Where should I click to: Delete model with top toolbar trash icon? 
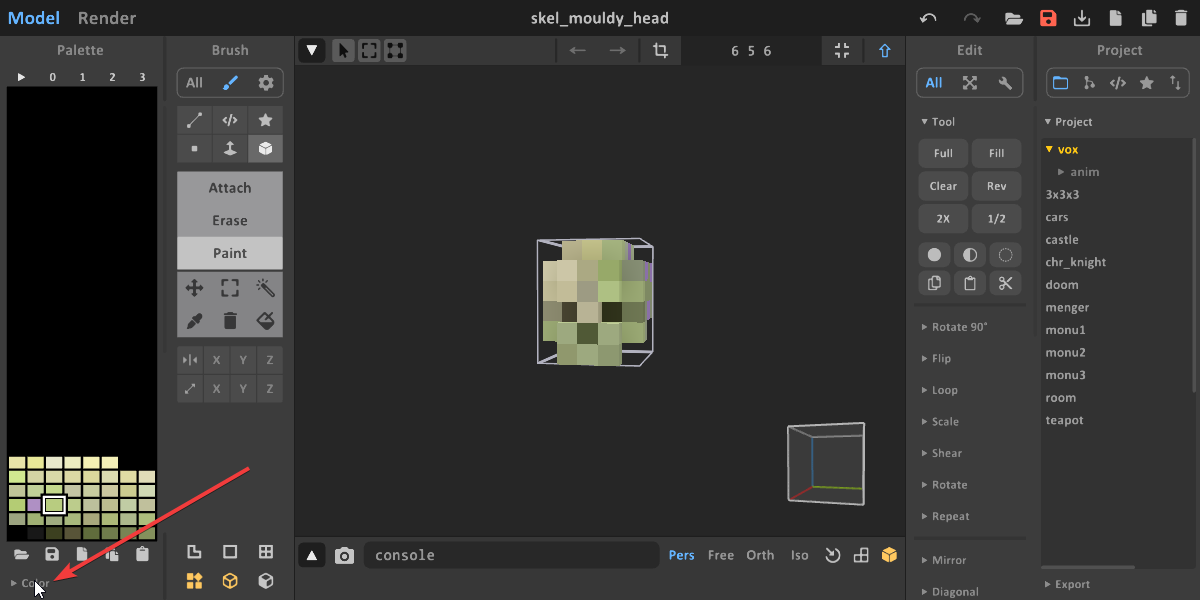tap(1182, 18)
